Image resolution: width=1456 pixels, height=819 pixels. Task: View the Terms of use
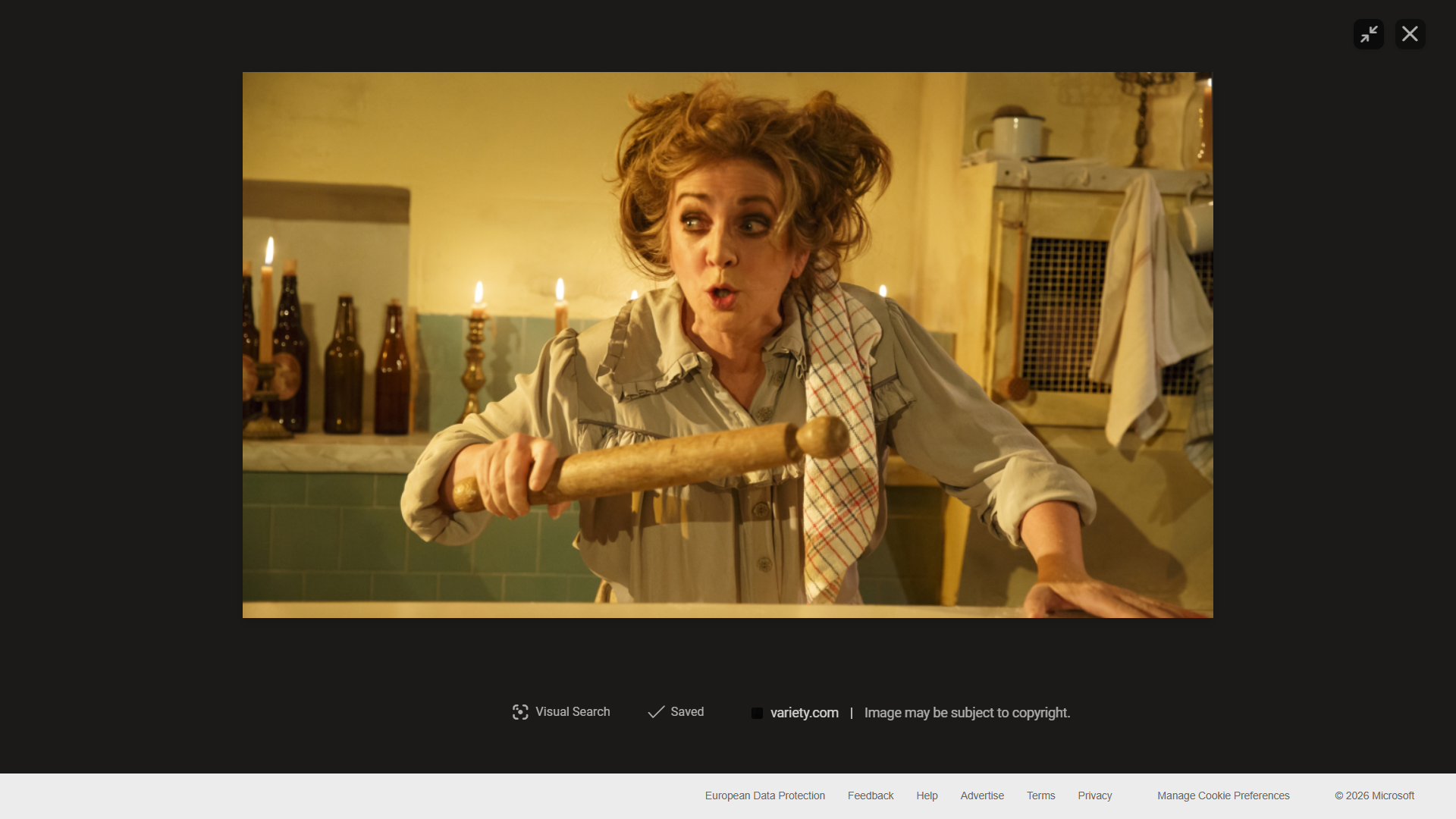tap(1040, 795)
